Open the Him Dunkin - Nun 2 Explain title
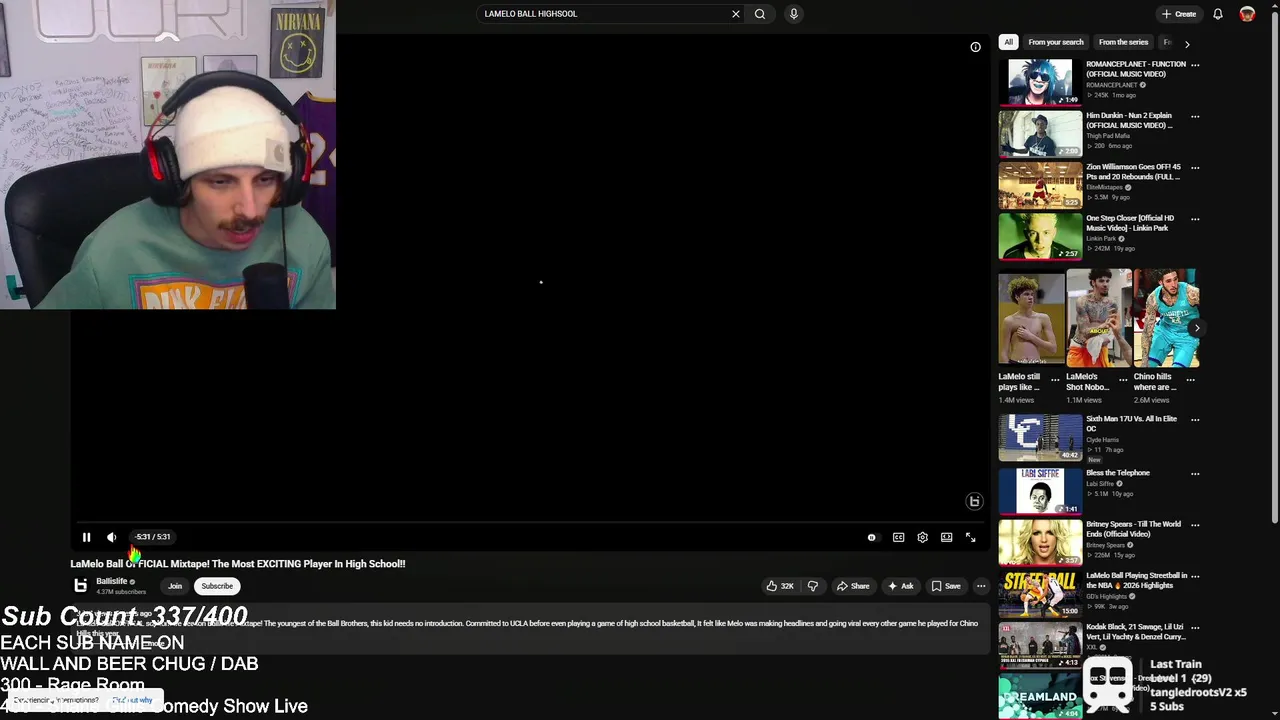 (1129, 120)
